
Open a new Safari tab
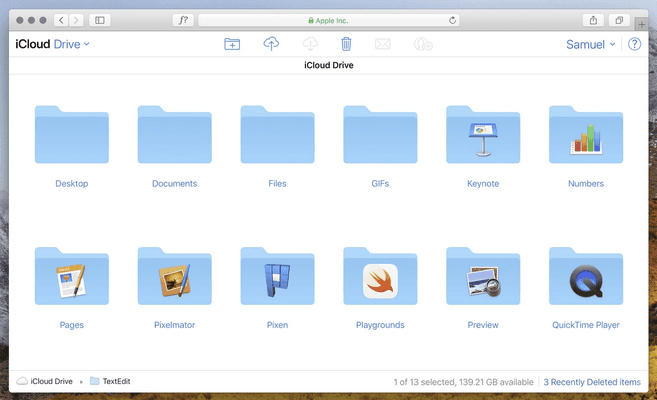[641, 24]
